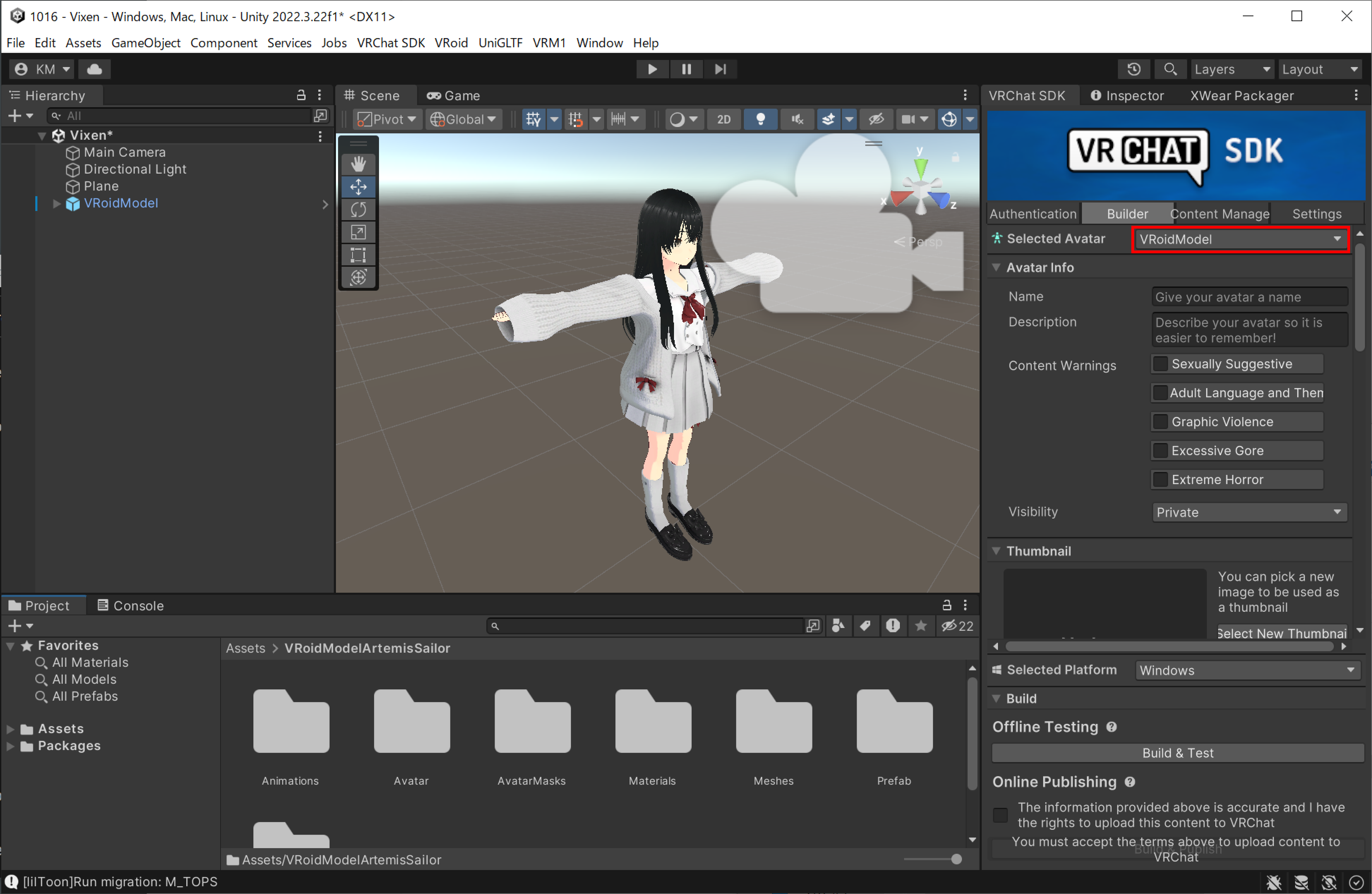1372x894 pixels.
Task: Open scene camera settings icon
Action: tap(914, 119)
